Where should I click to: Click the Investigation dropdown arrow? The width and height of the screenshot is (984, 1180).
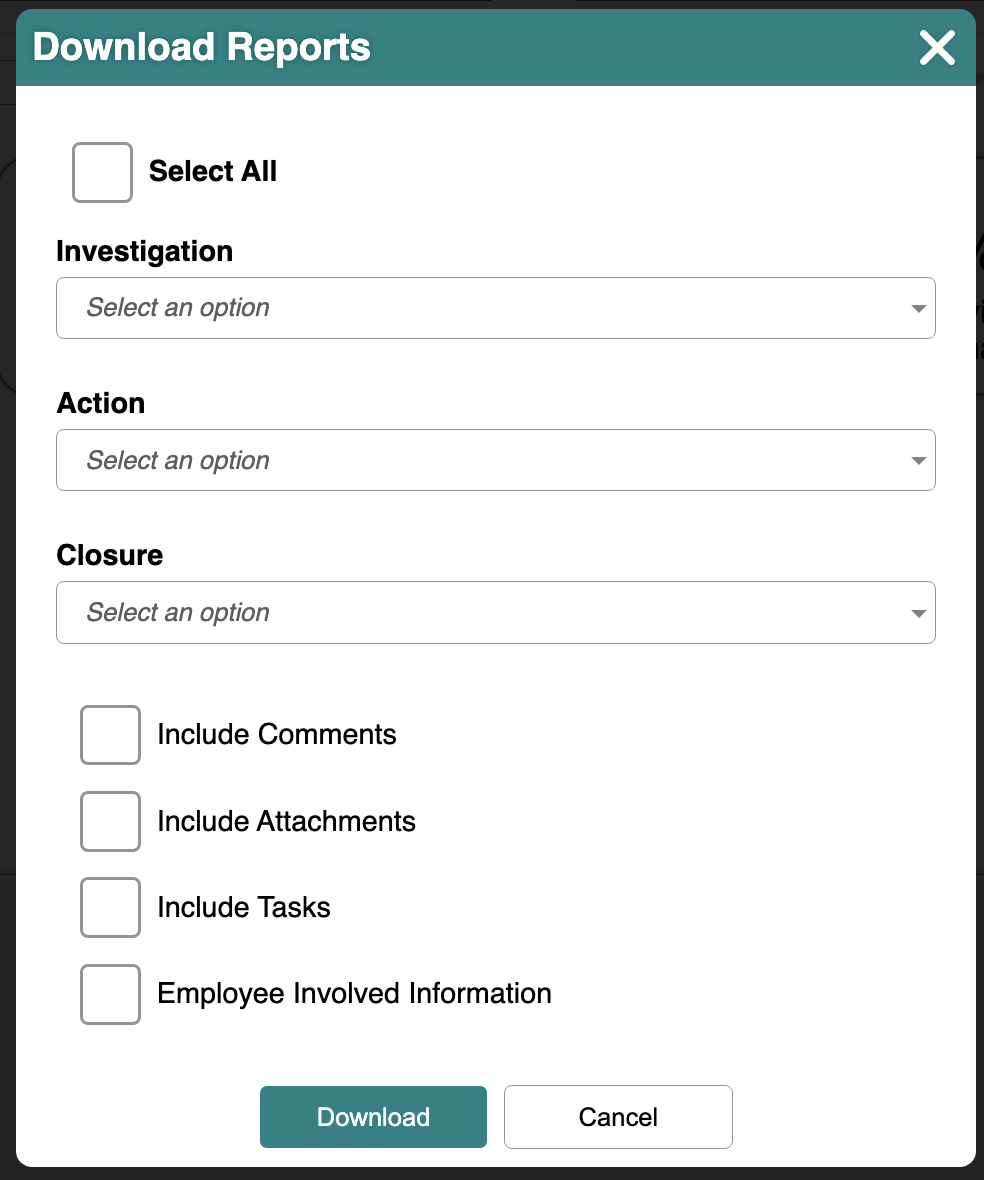918,309
